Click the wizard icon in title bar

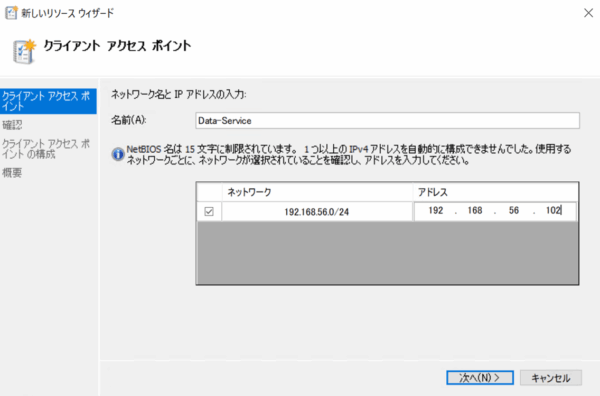tap(11, 13)
